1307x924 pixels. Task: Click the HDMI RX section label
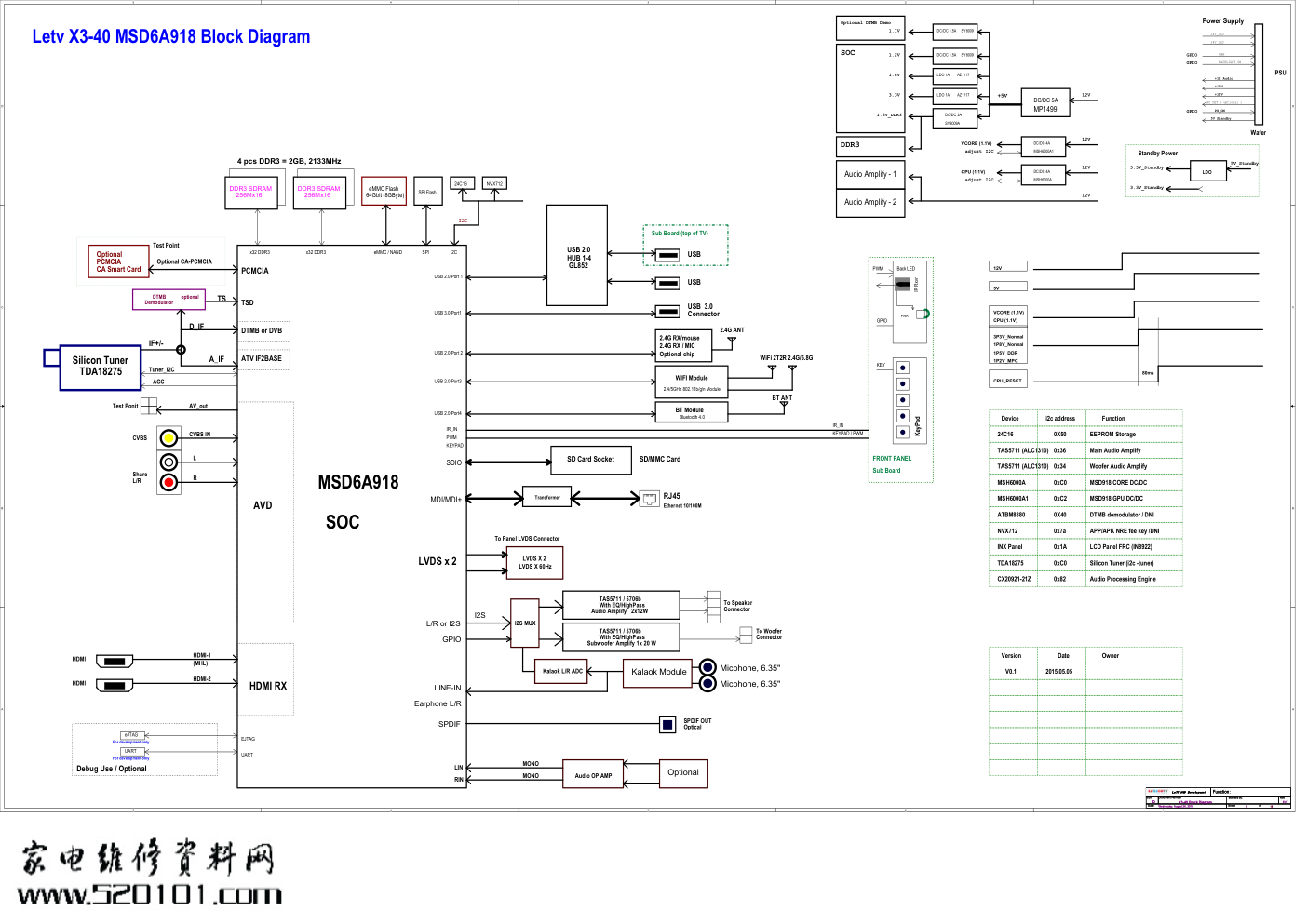pyautogui.click(x=268, y=686)
